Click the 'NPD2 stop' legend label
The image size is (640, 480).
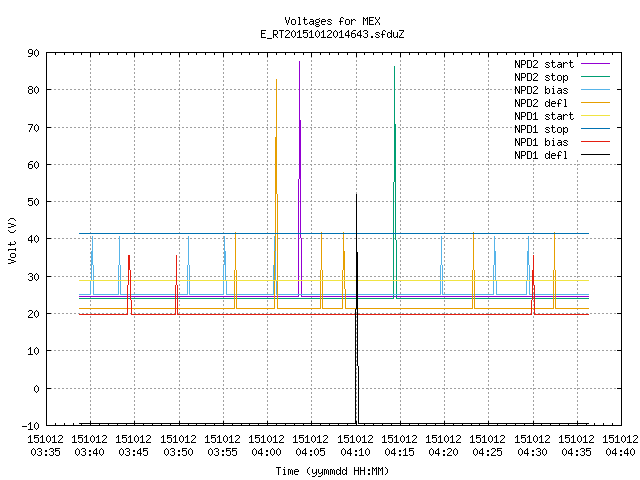click(541, 77)
